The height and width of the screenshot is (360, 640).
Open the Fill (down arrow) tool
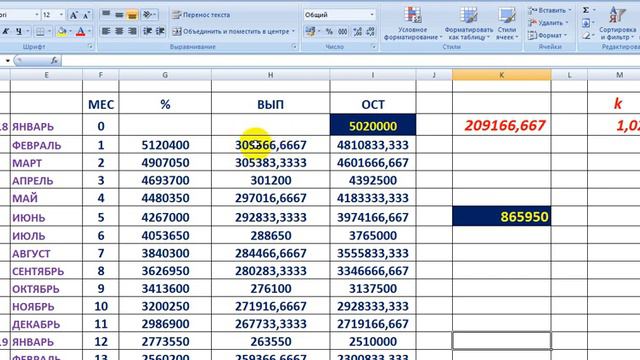click(x=586, y=23)
